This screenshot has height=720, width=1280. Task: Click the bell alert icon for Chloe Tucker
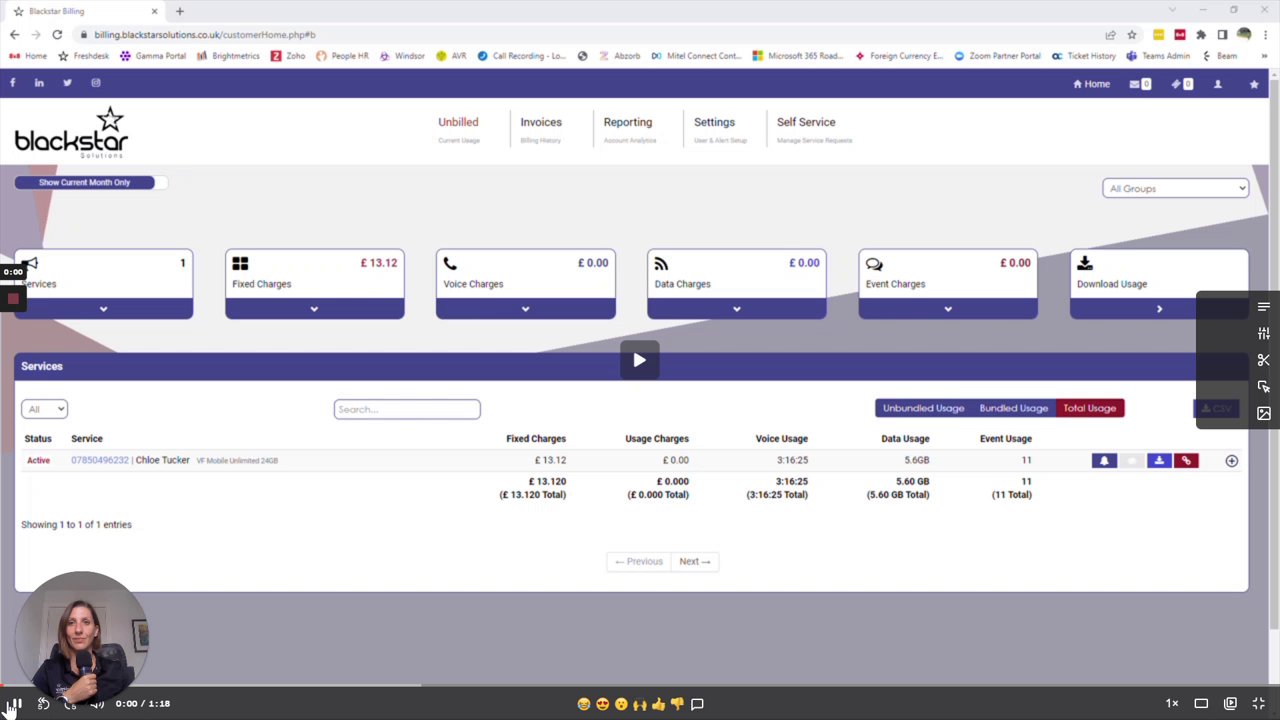[x=1104, y=461]
